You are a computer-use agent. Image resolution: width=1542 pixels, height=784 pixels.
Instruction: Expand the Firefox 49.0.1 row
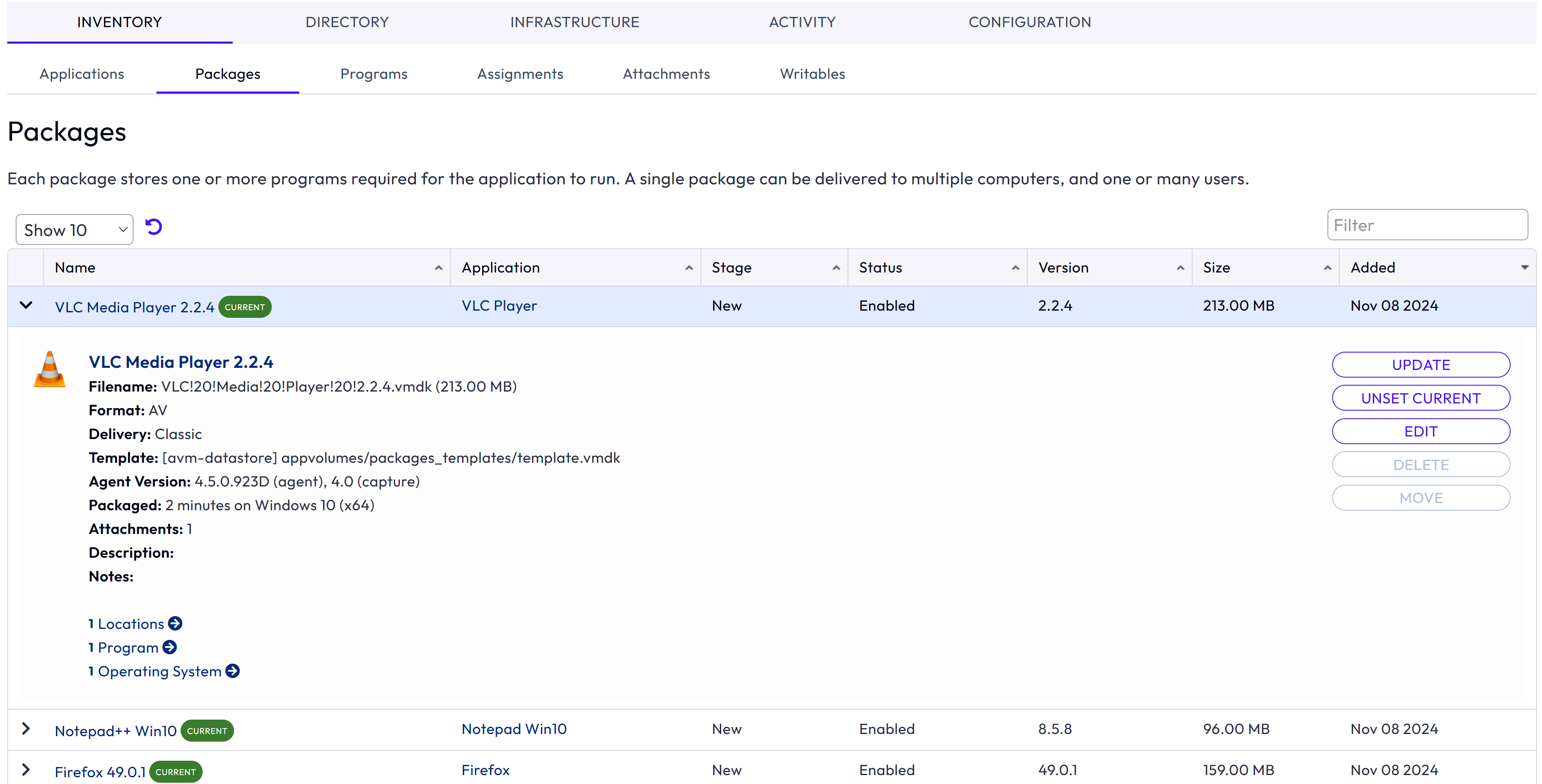[x=26, y=770]
